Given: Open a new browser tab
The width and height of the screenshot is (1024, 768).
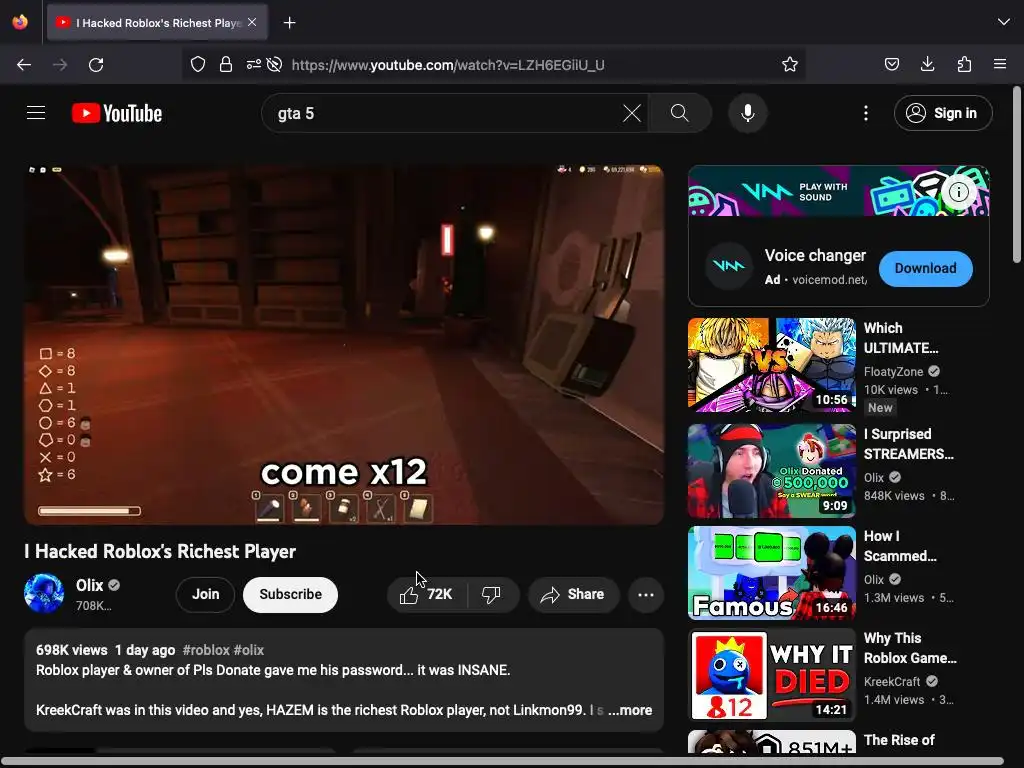Looking at the screenshot, I should click(289, 23).
